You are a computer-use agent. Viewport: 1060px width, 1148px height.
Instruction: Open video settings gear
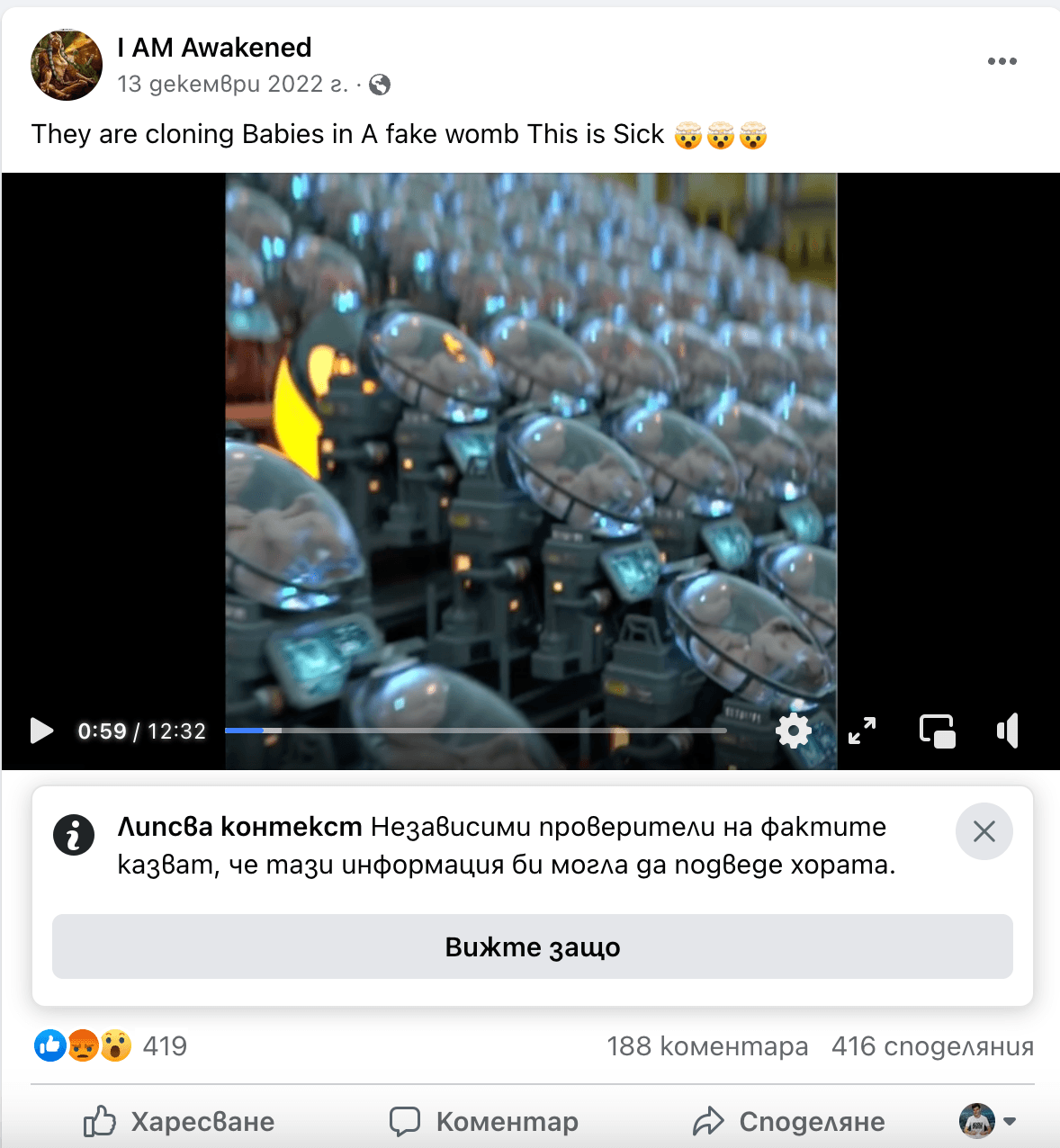tap(794, 731)
